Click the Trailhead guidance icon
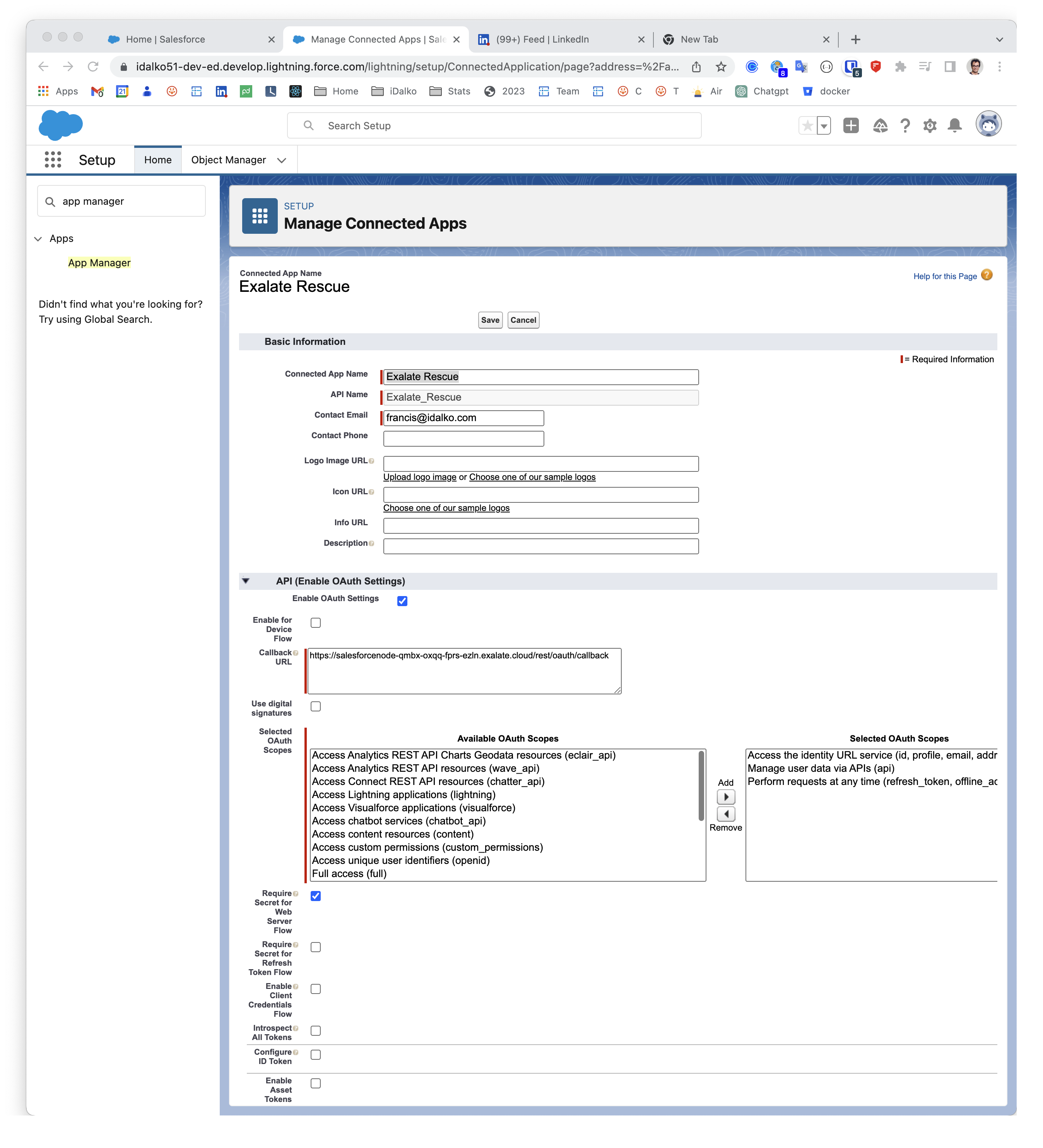The image size is (1043, 1148). pos(880,126)
